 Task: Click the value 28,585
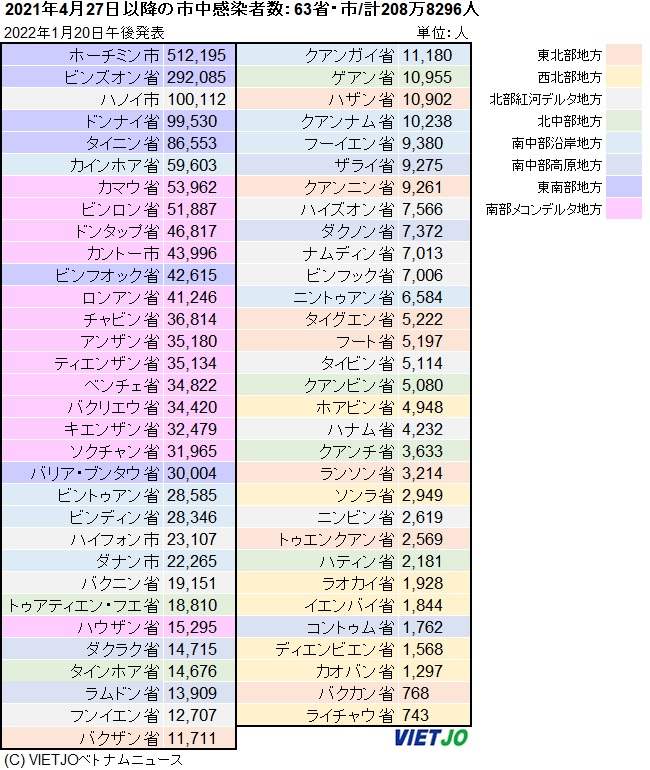click(191, 495)
